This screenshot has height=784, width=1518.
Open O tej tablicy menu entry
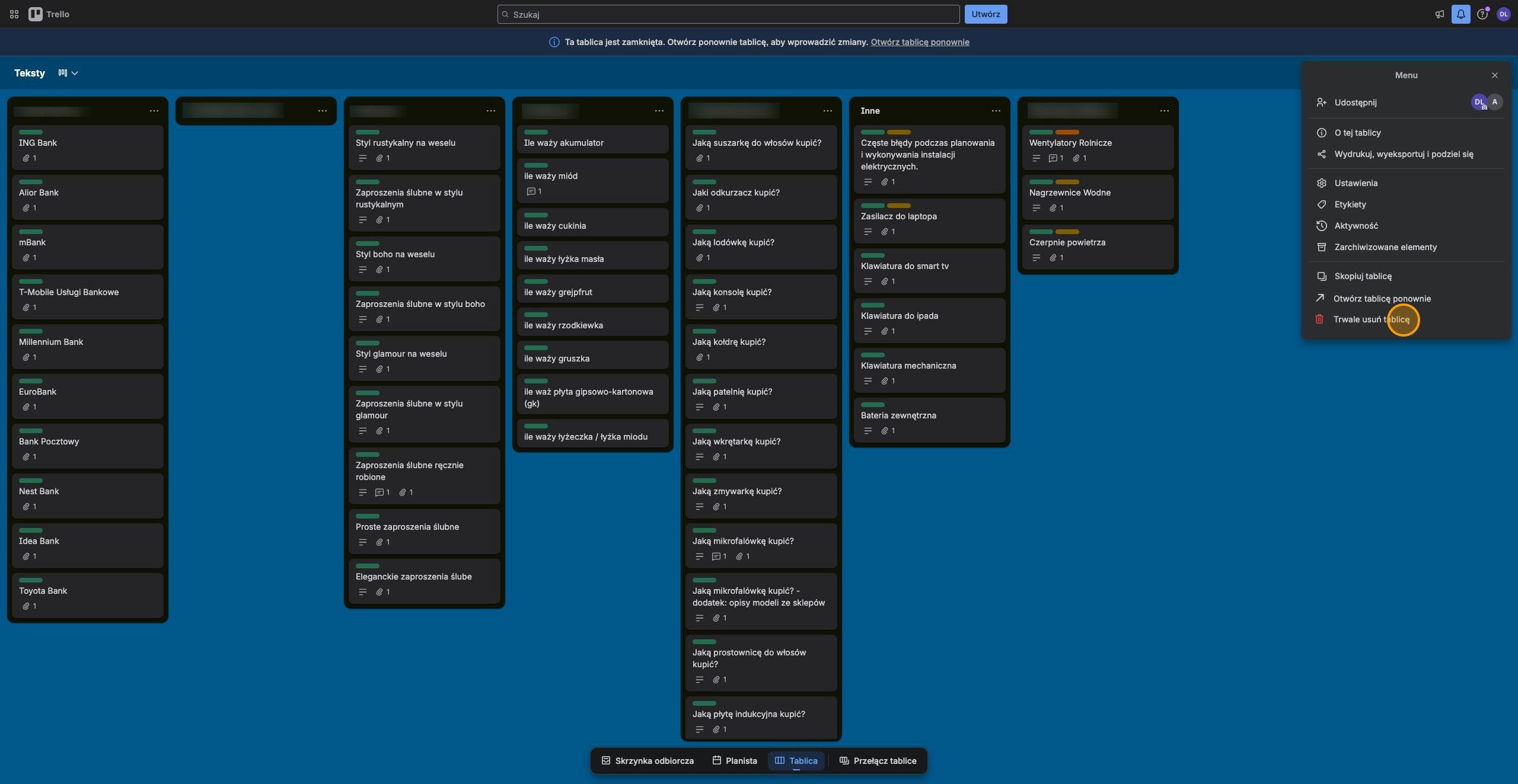pos(1406,133)
